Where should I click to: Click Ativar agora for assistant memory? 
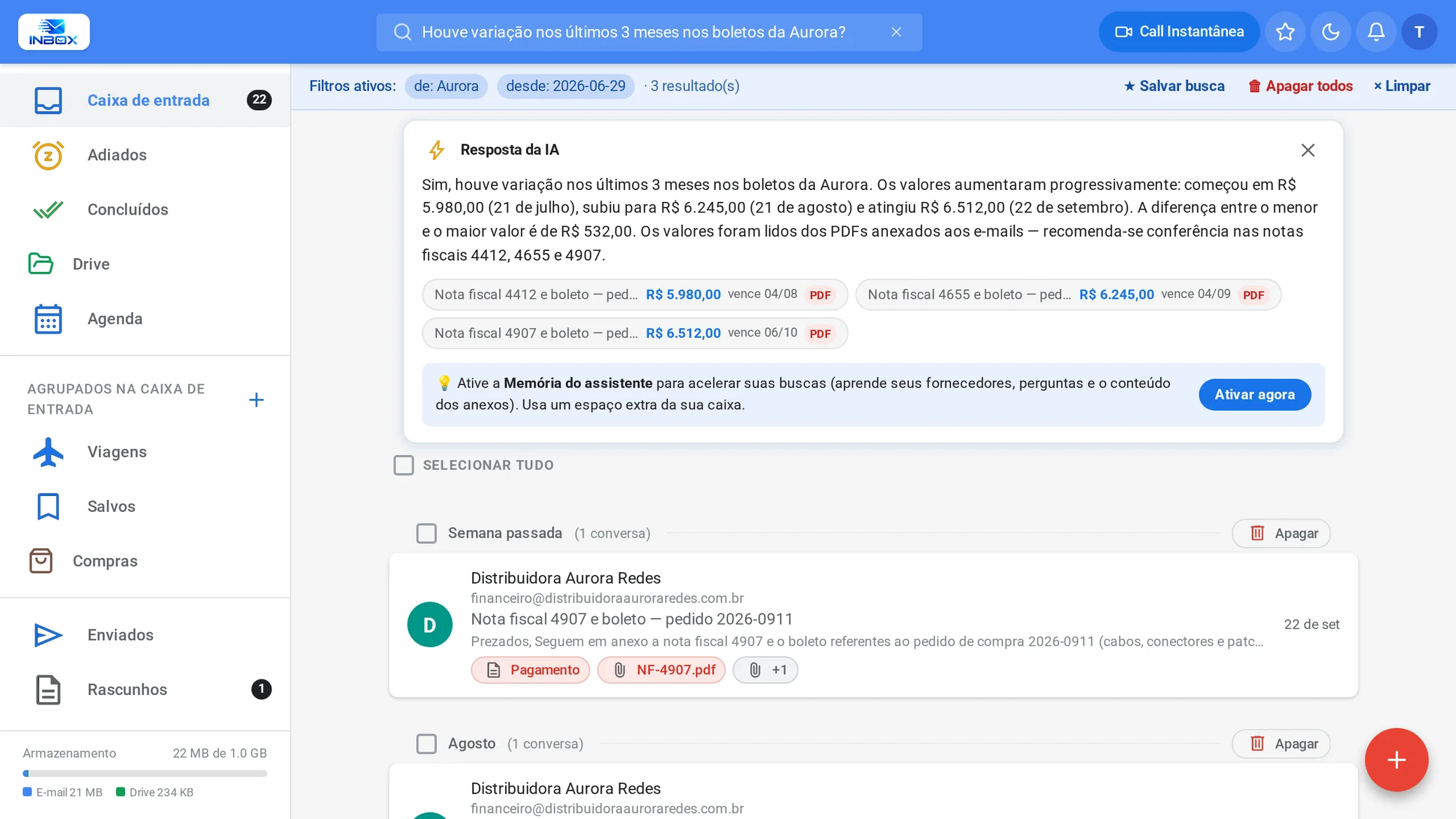(1254, 395)
